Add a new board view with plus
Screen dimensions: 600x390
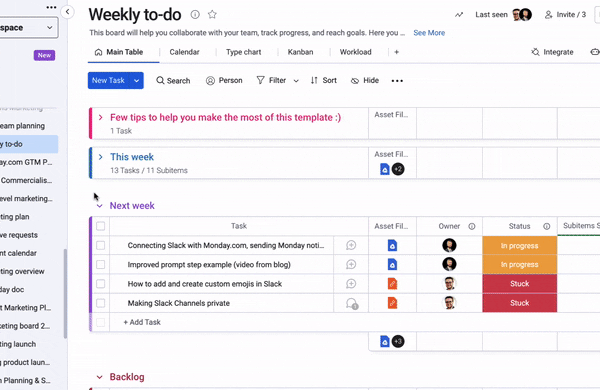click(x=396, y=52)
